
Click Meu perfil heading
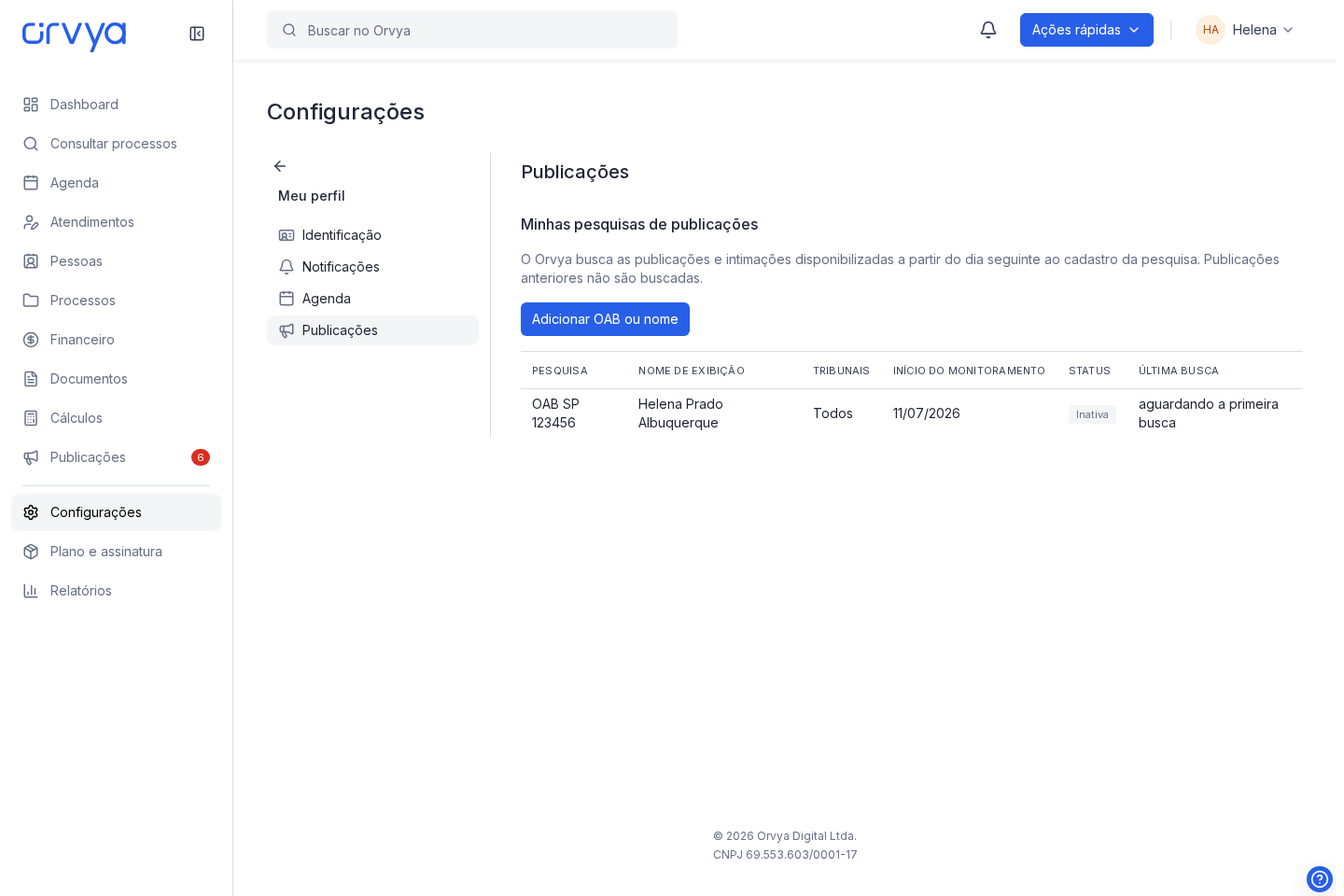tap(312, 196)
